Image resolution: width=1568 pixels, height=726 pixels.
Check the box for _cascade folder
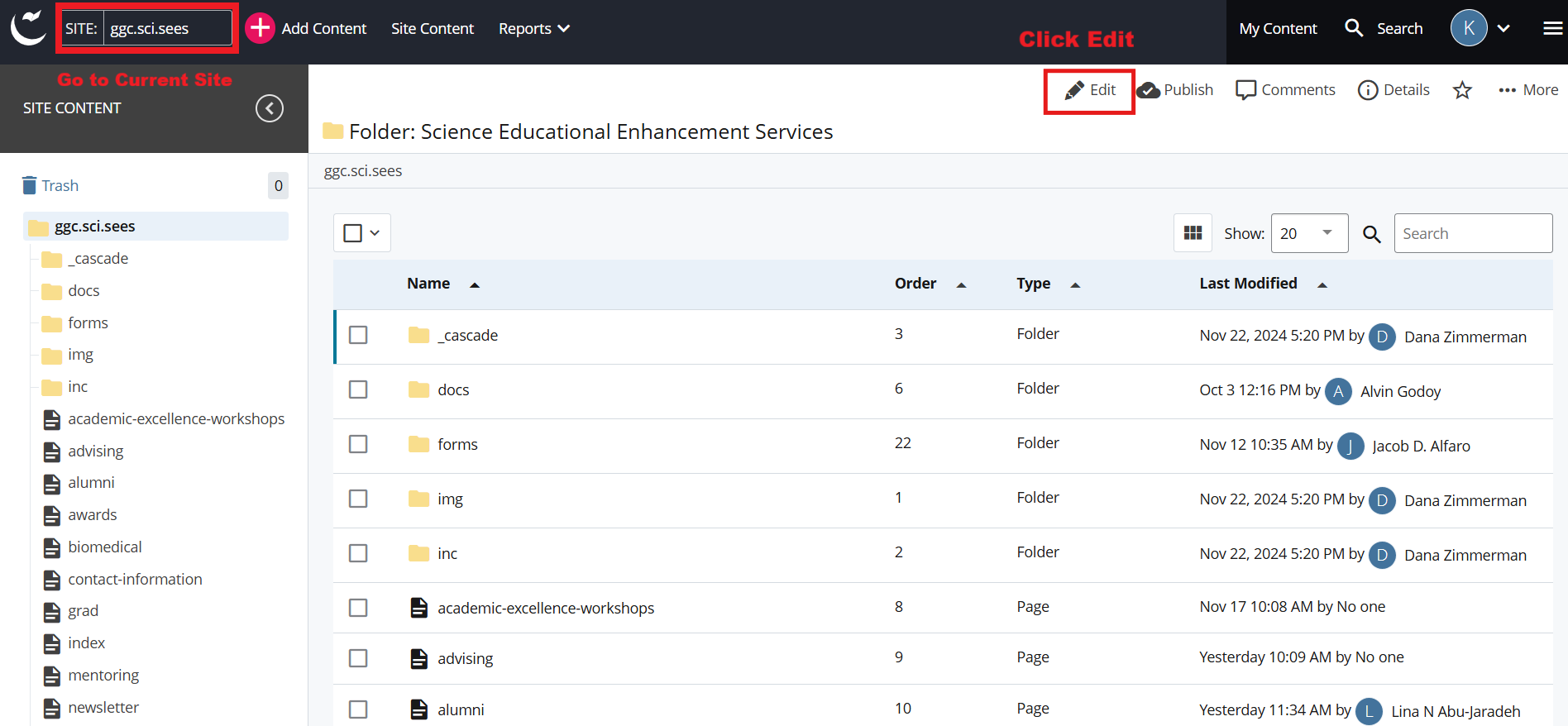358,335
